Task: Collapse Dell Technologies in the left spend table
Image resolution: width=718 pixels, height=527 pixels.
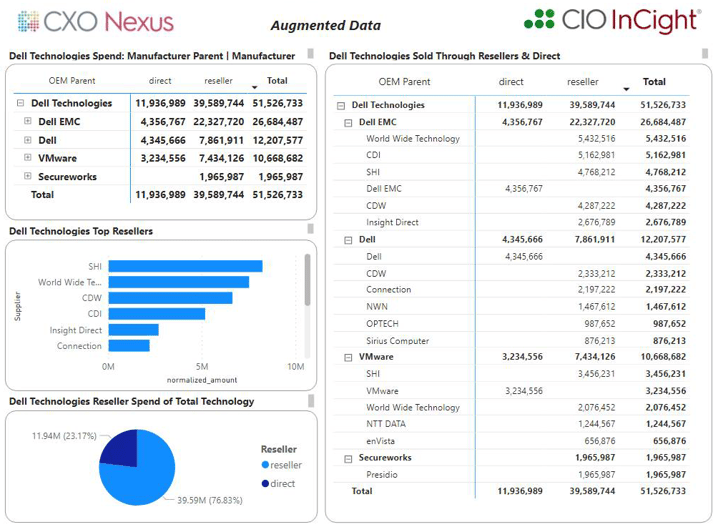Action: 20,103
